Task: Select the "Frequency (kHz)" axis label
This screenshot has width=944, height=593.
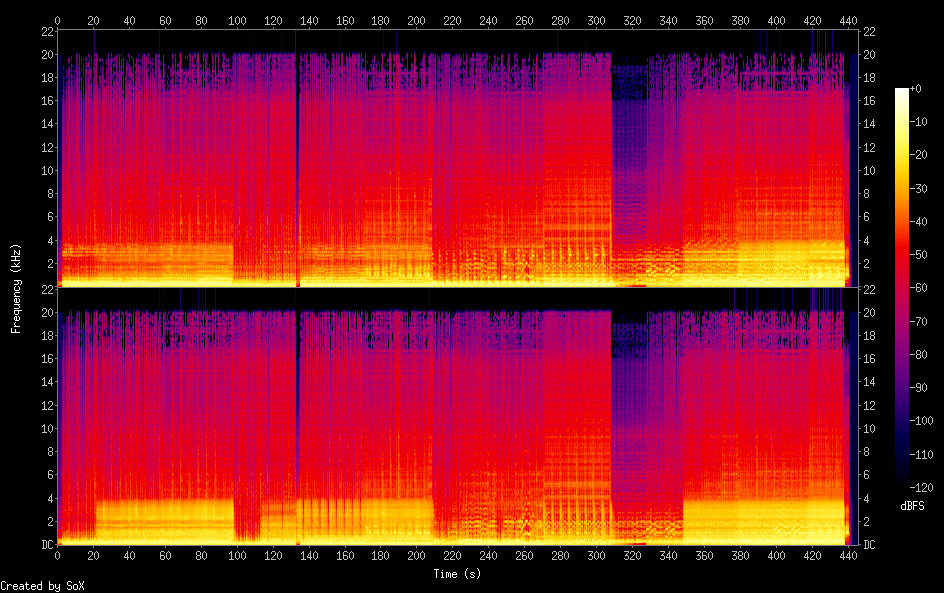Action: point(16,287)
